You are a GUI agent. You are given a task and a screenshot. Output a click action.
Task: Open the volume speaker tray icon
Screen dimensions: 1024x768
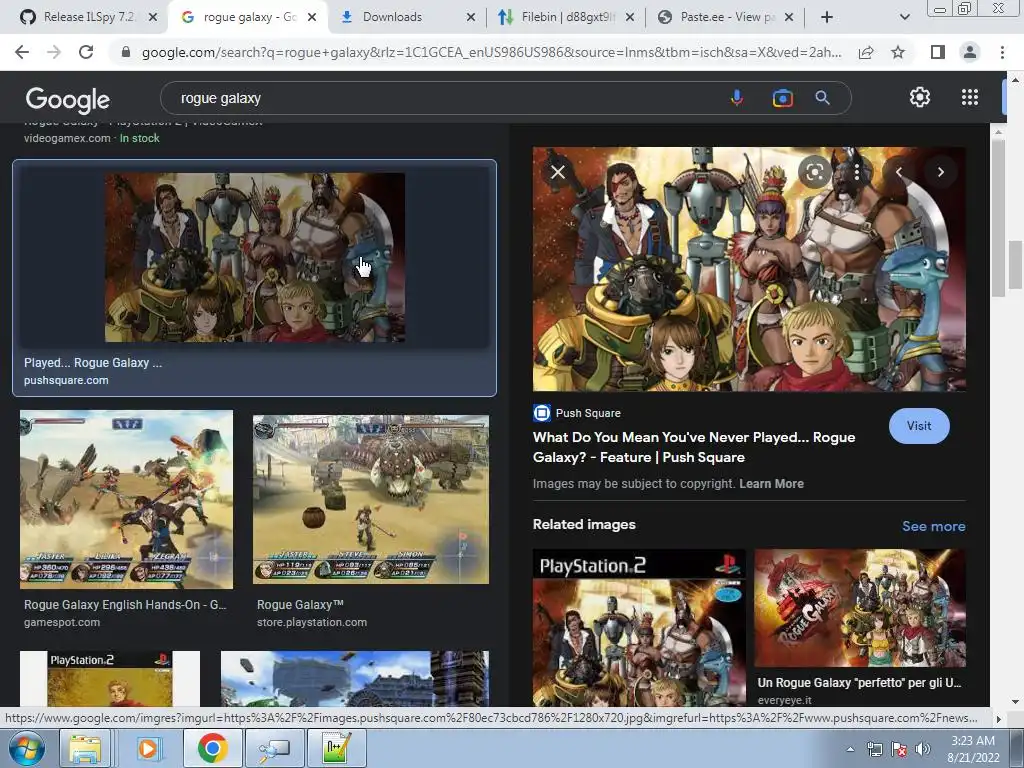923,750
